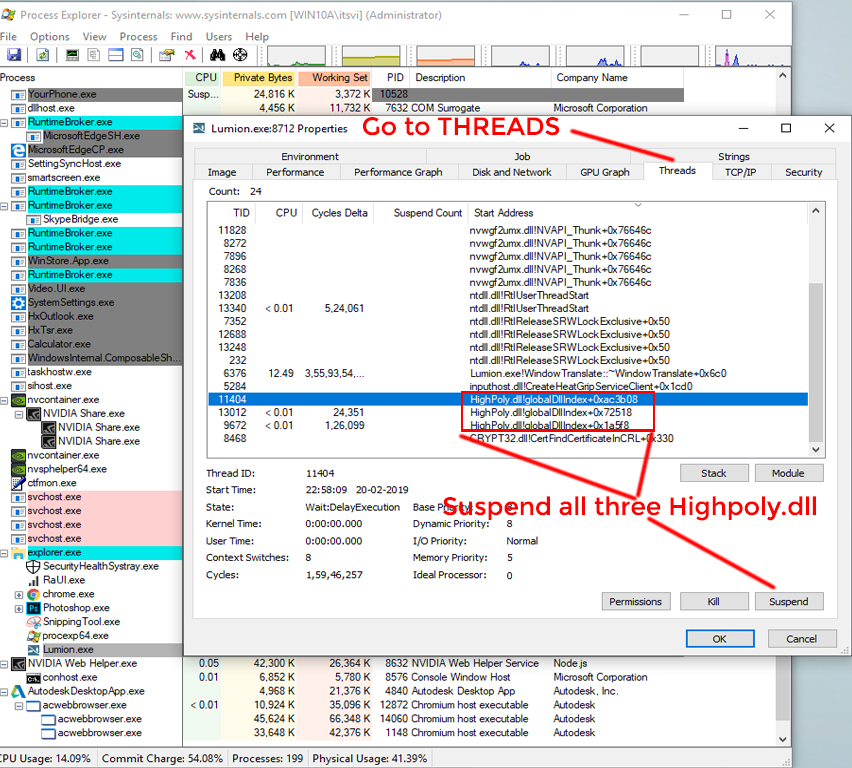Switch to the Disk and Network tab
This screenshot has height=768, width=852.
511,172
